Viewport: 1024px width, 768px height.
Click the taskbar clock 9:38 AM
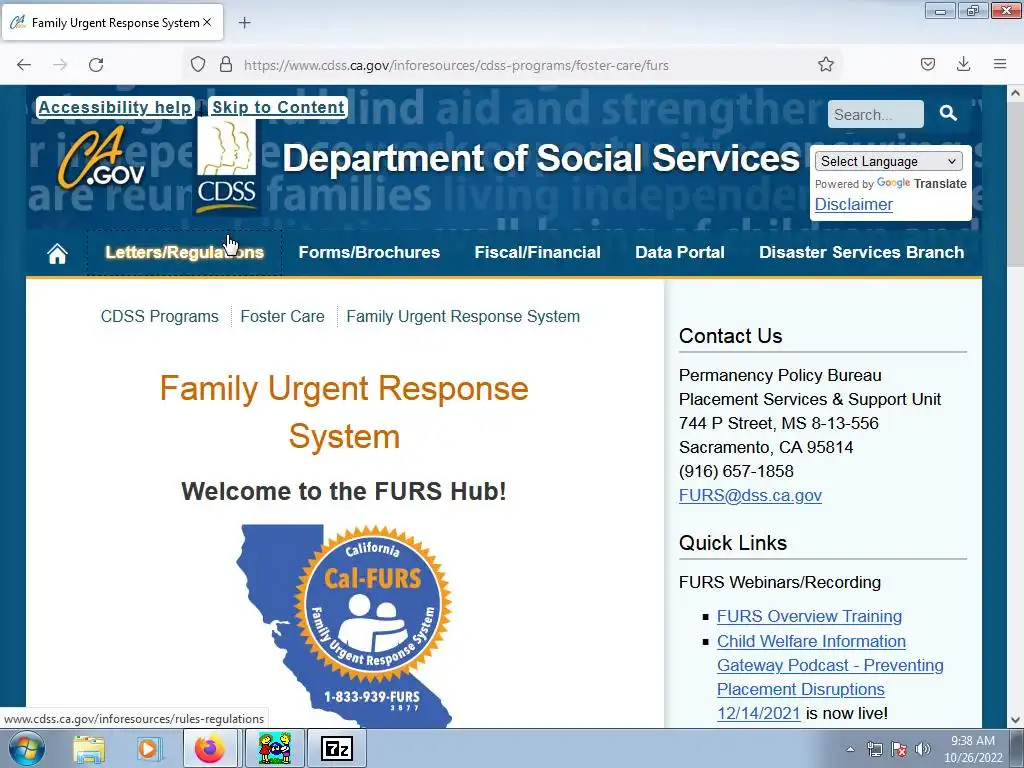click(972, 741)
